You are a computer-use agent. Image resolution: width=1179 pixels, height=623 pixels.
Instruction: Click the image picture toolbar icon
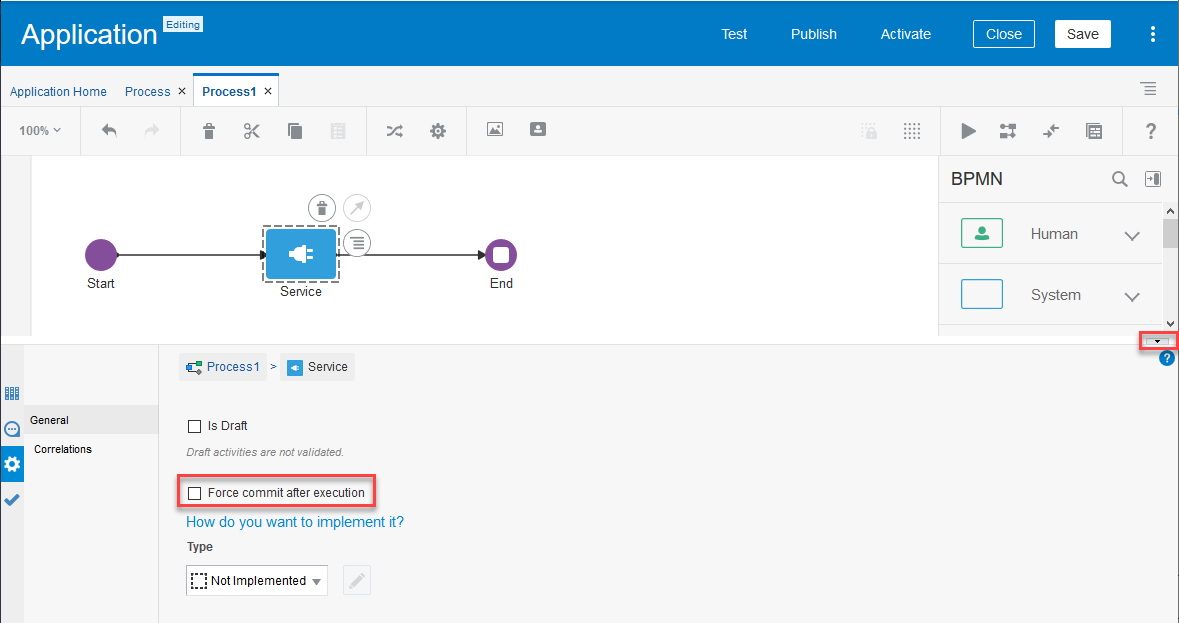coord(495,129)
